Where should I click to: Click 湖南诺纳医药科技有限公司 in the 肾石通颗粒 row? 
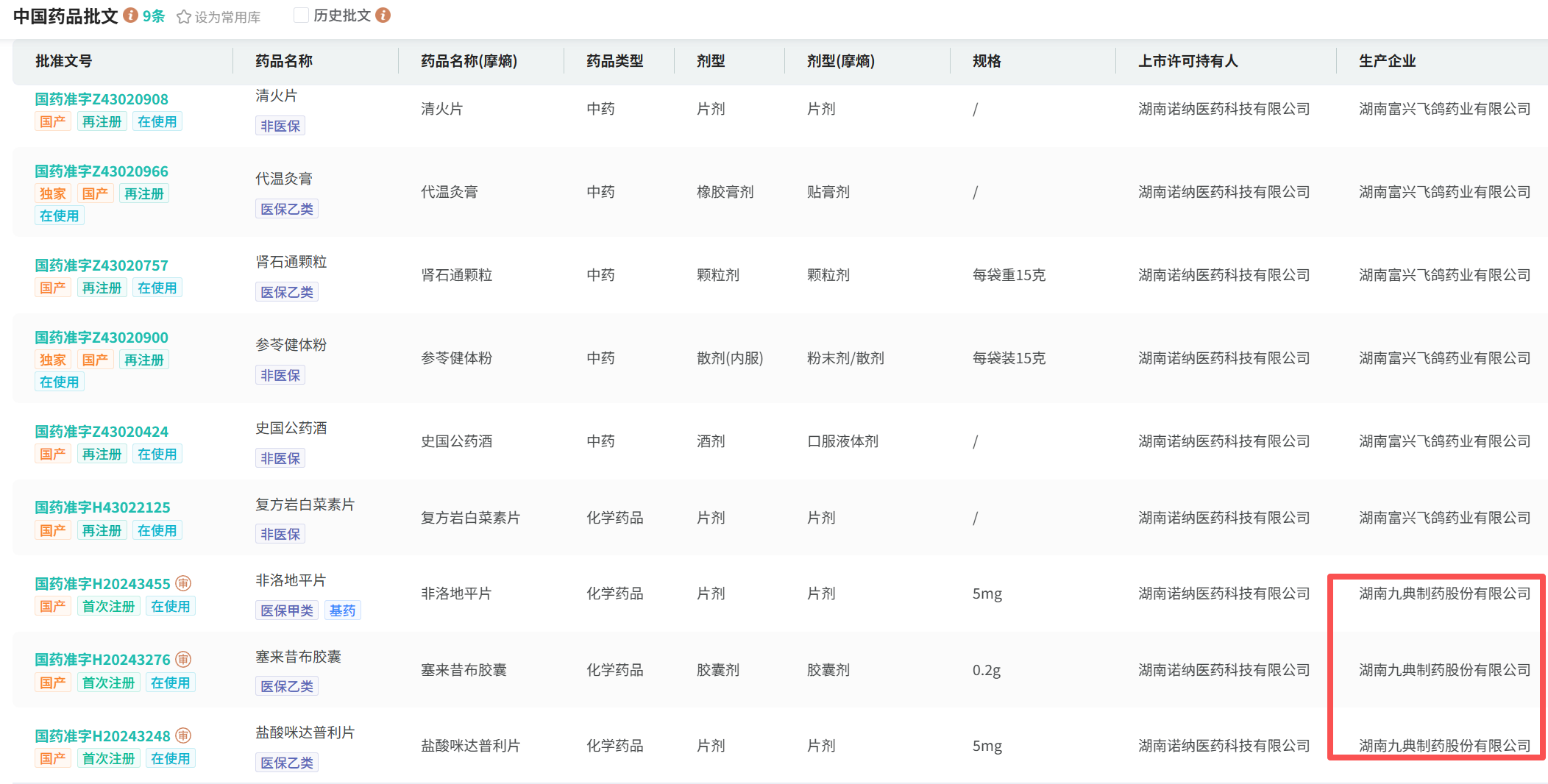[x=1224, y=275]
